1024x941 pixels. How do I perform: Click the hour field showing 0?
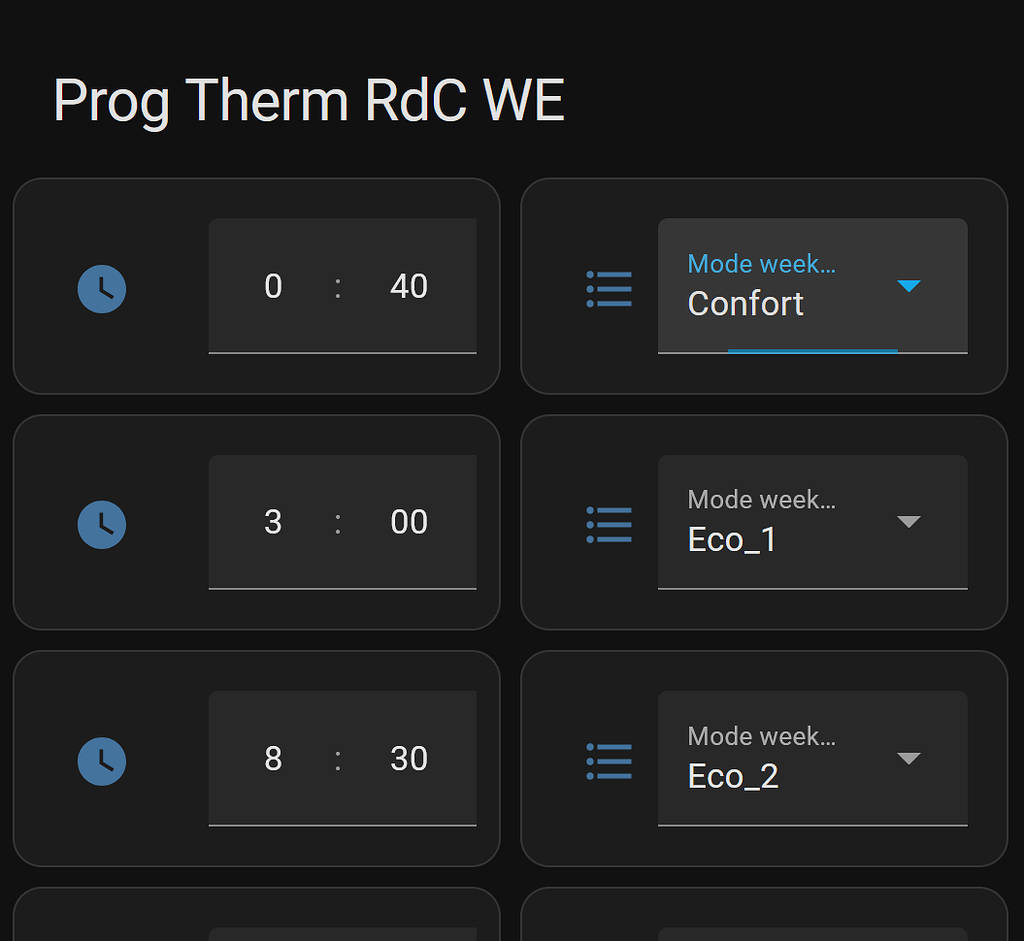point(272,287)
